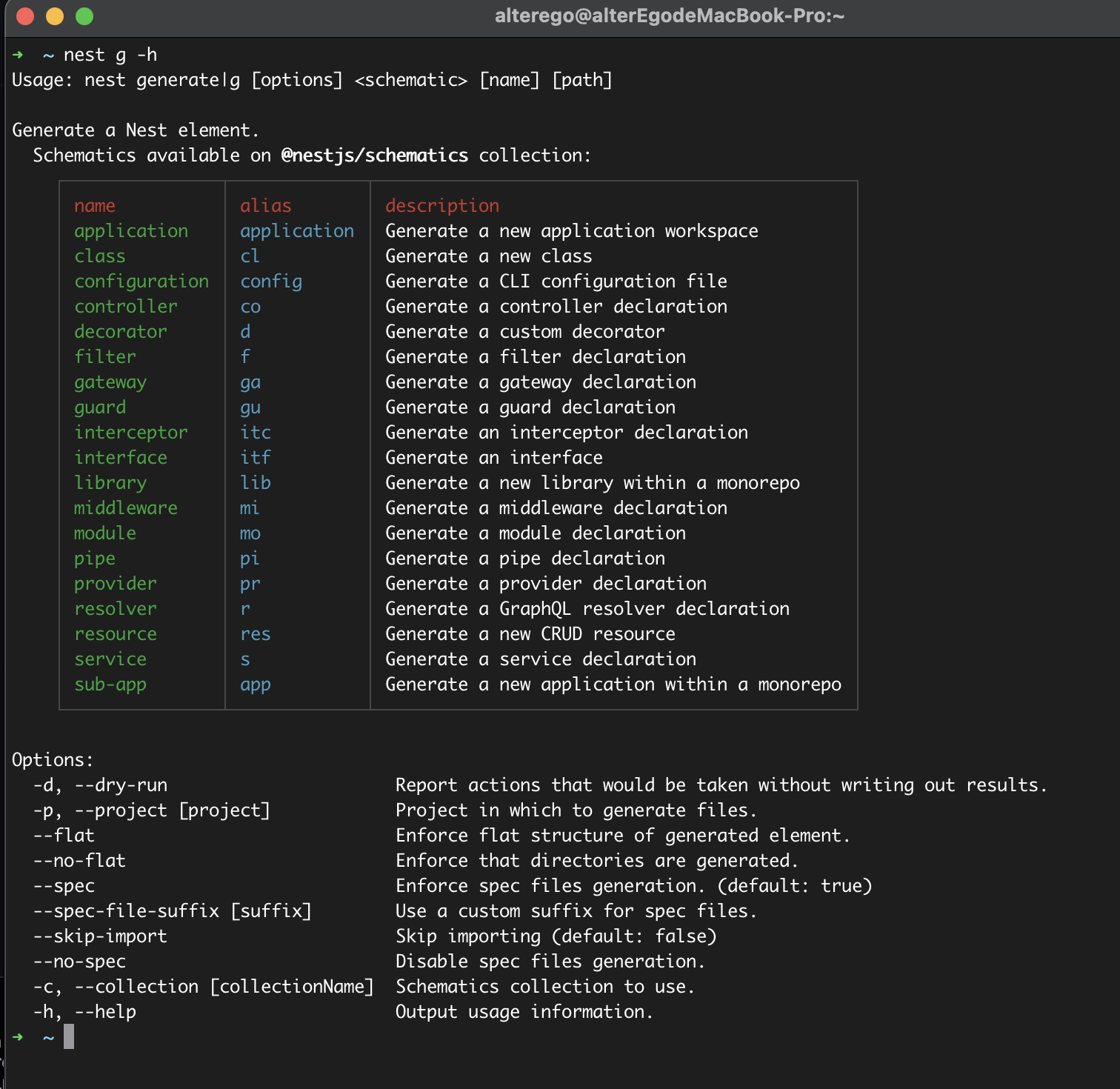Select the 'resource' schematic name
The image size is (1120, 1089).
(116, 634)
